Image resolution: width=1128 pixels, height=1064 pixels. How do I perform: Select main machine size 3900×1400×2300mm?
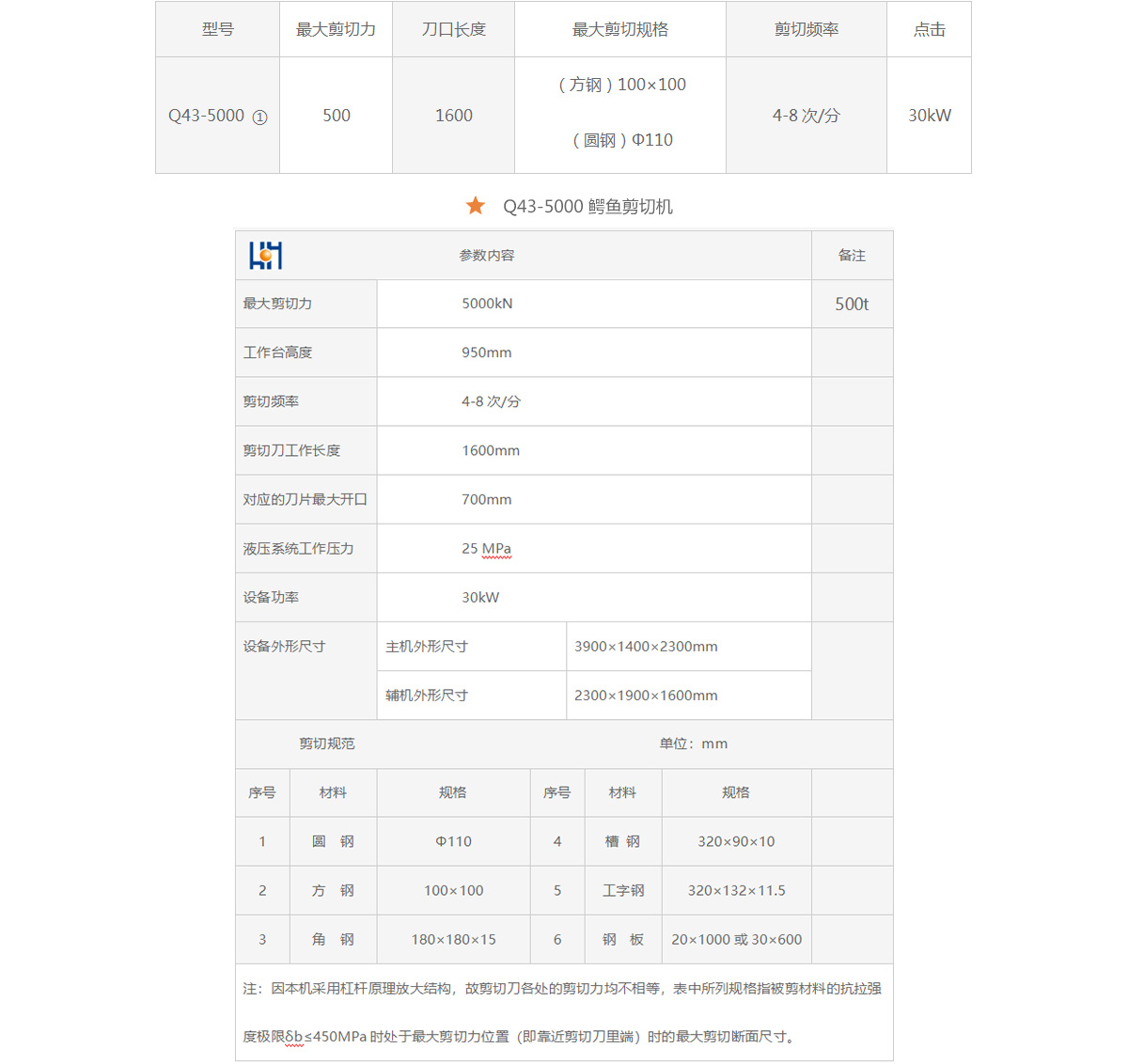(646, 647)
